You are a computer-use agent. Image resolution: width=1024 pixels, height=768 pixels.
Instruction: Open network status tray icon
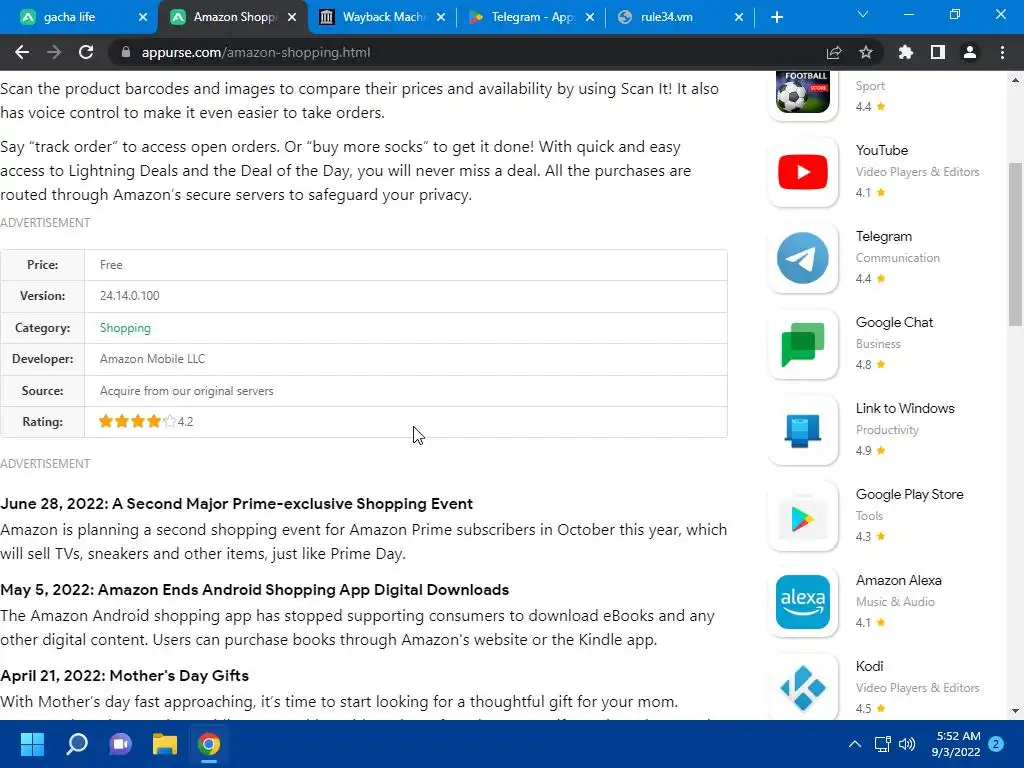coord(882,744)
